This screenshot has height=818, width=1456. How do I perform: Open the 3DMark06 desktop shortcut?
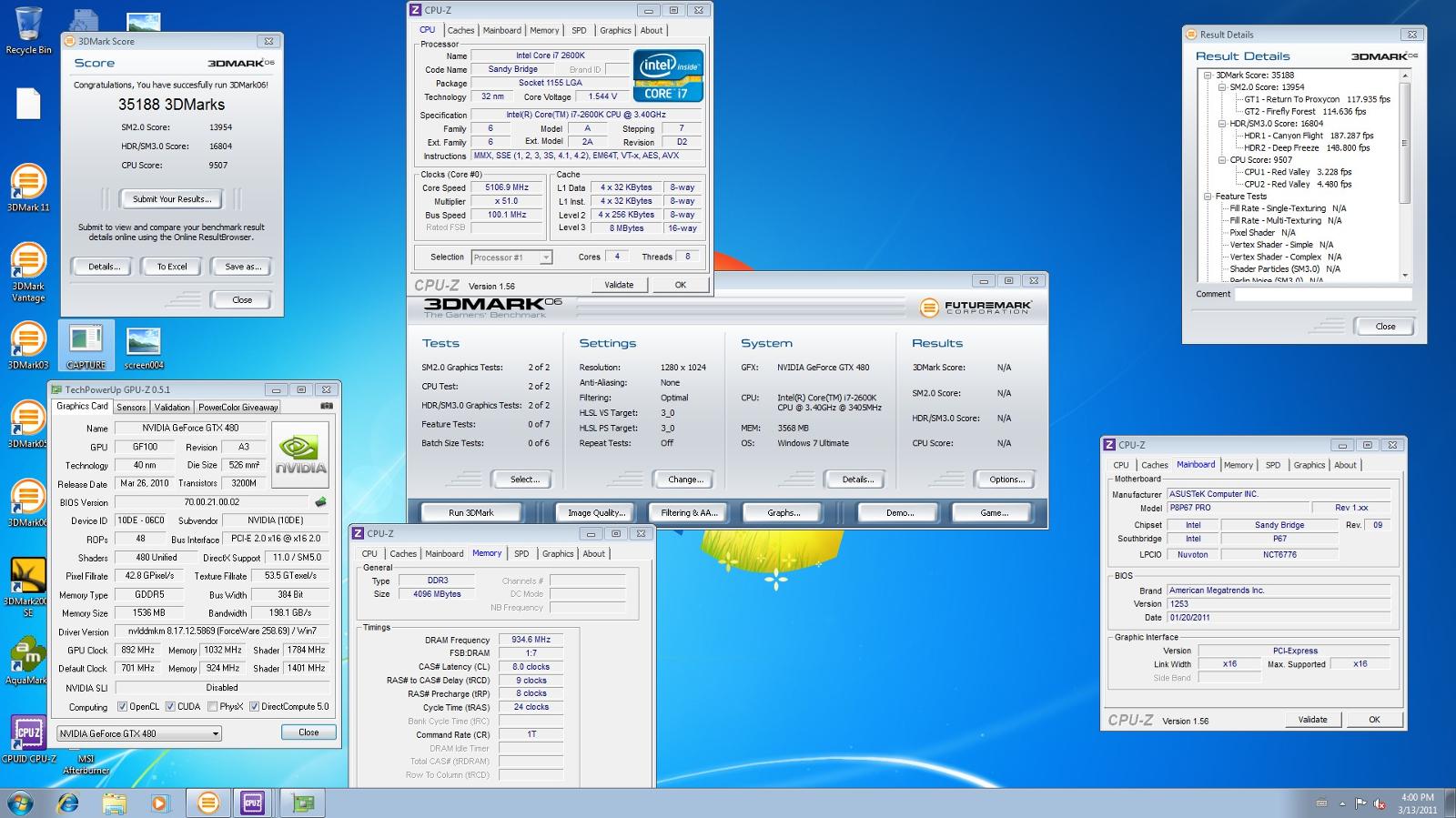28,503
